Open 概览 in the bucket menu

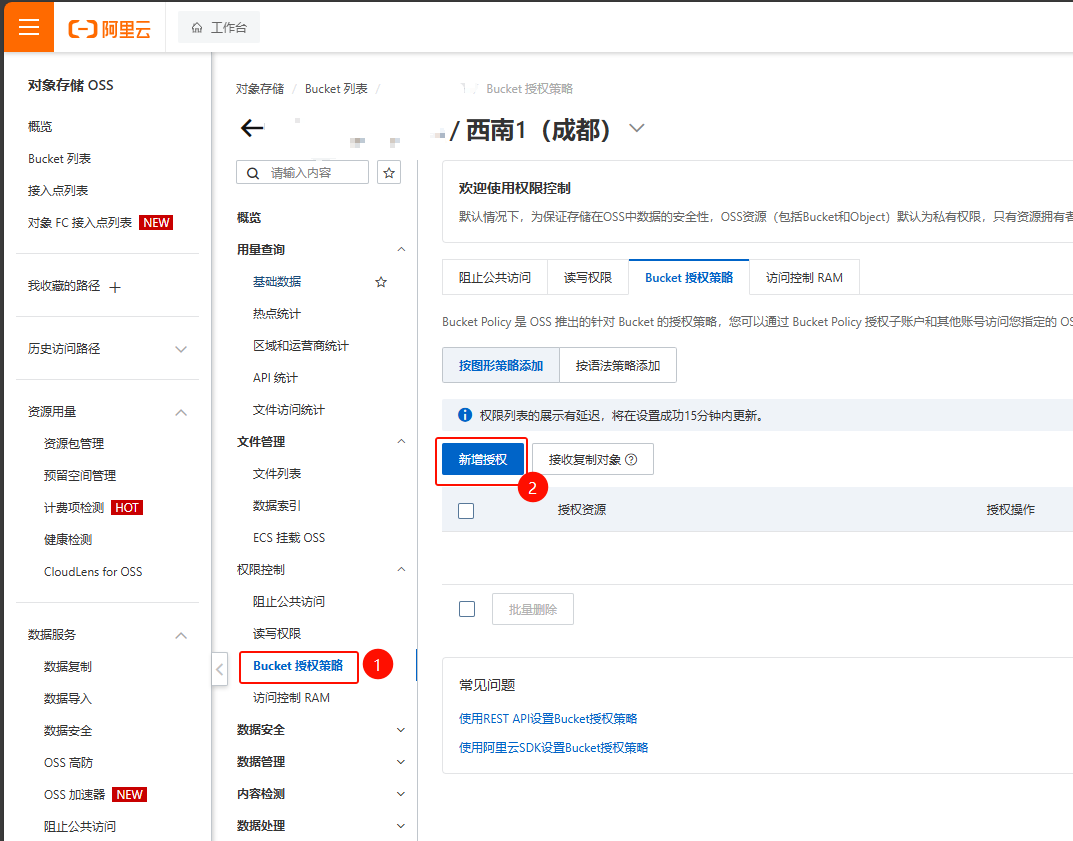coord(249,218)
